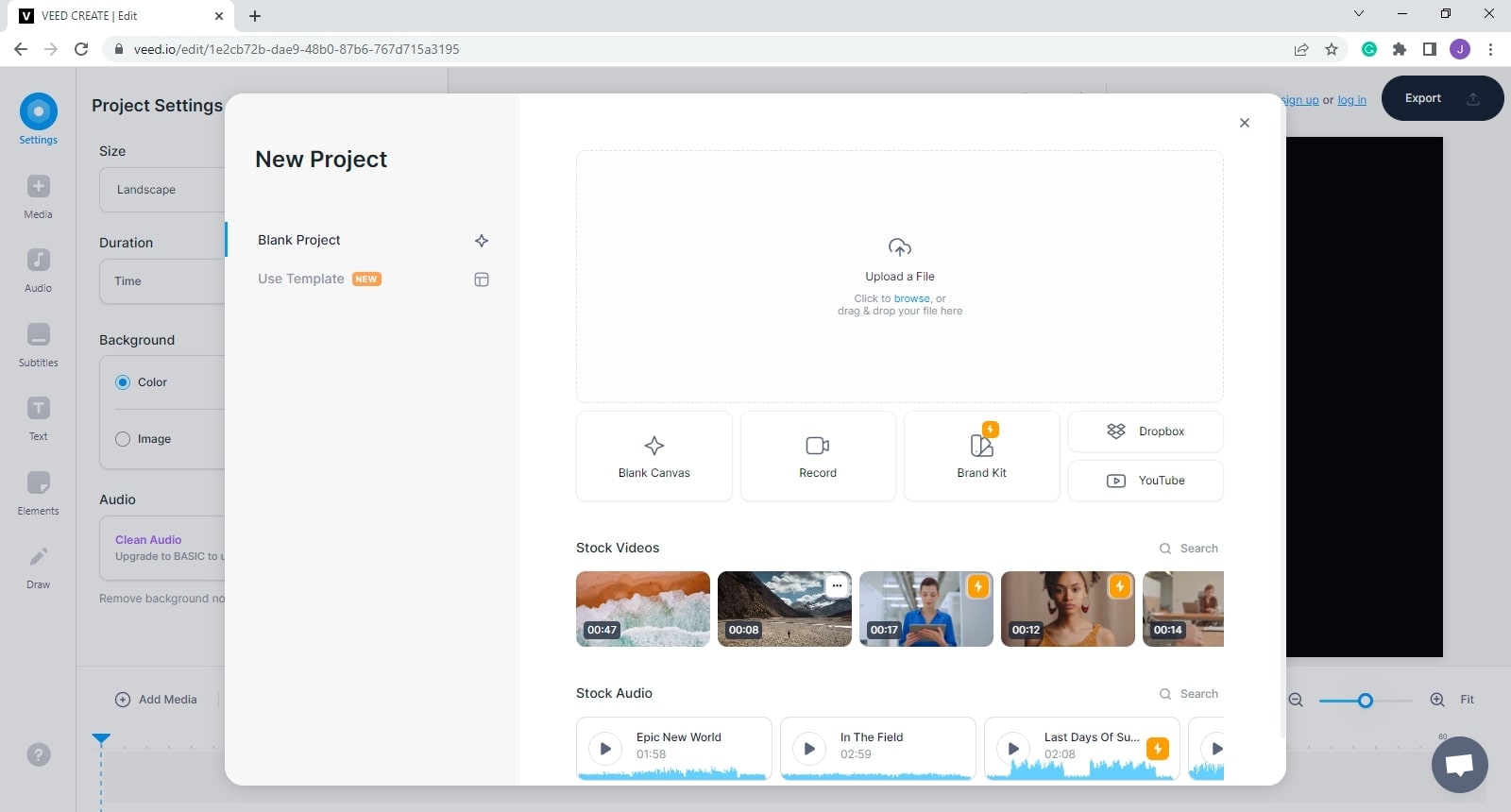Open the Elements sidebar panel

(x=38, y=493)
